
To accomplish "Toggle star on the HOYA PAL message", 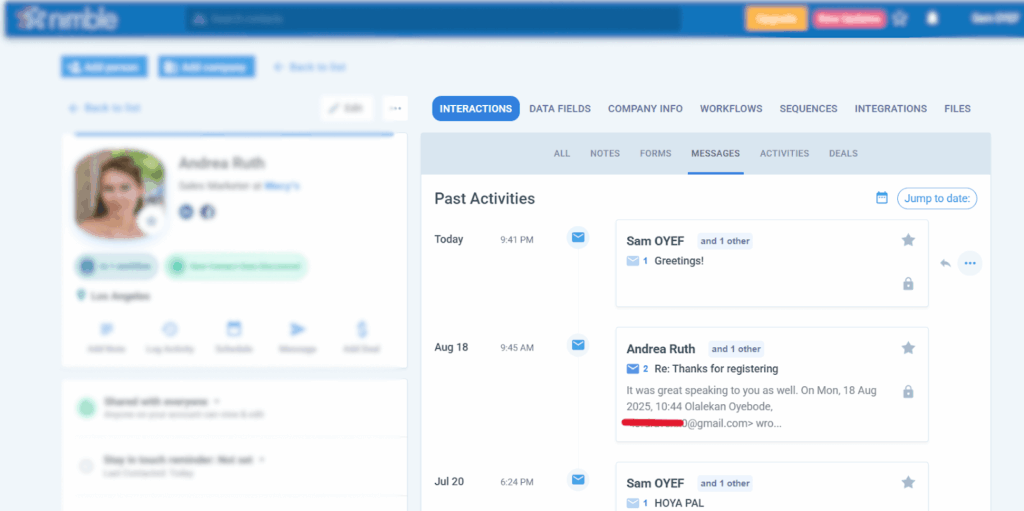I will point(908,482).
